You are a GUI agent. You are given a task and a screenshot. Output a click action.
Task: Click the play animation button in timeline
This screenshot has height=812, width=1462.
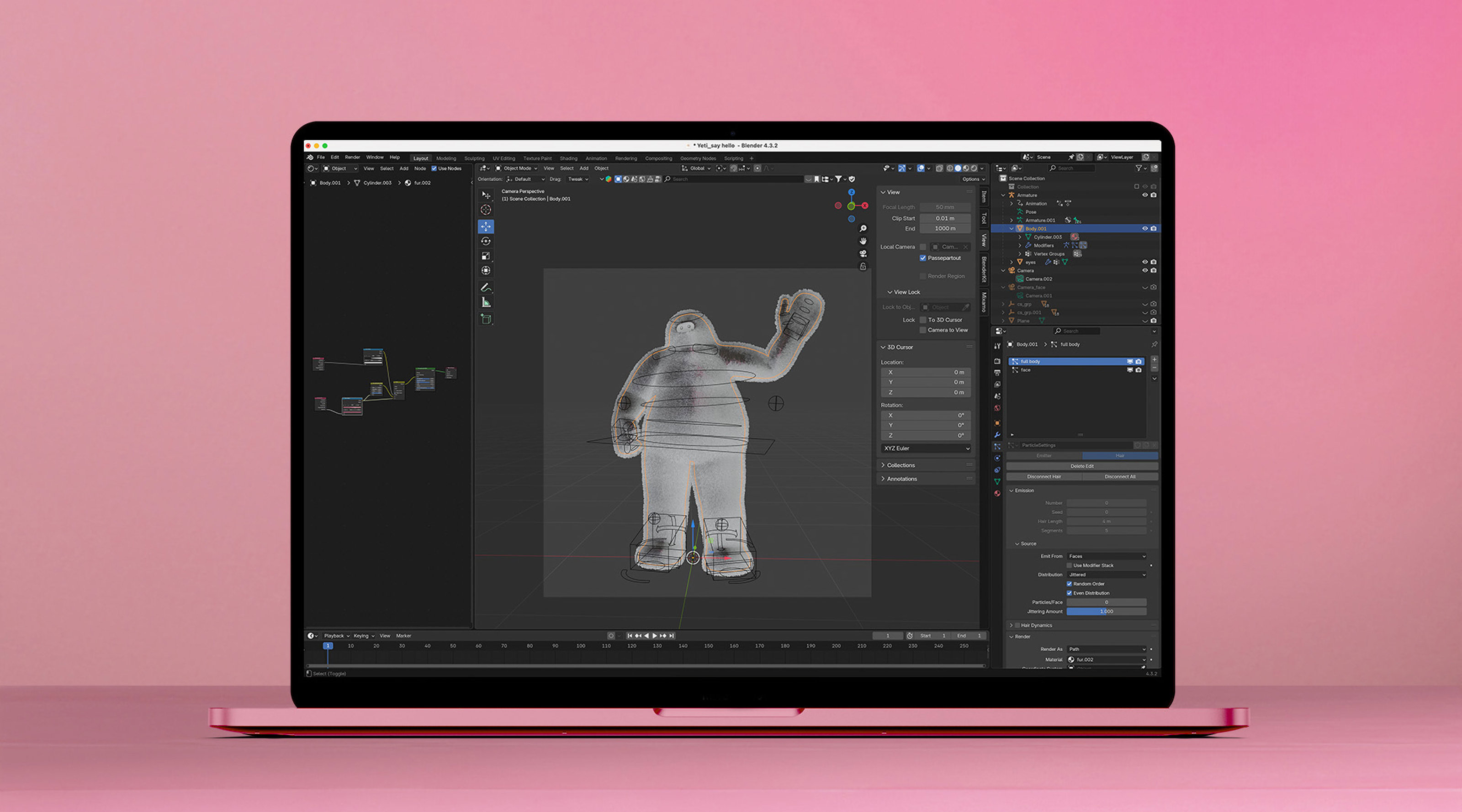click(654, 636)
